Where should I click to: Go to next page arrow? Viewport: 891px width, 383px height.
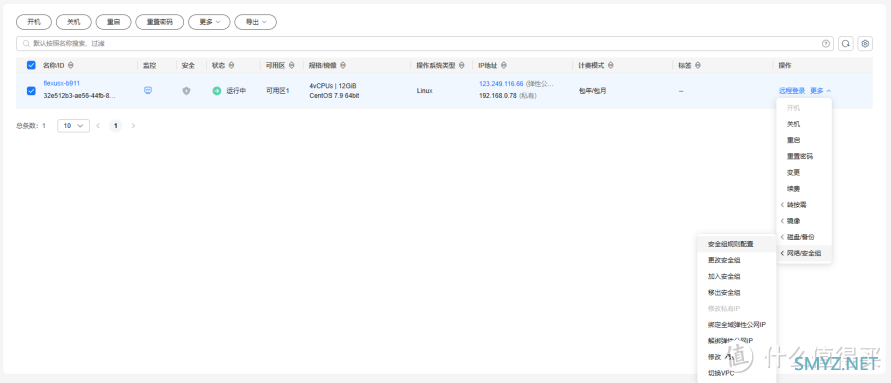(134, 126)
